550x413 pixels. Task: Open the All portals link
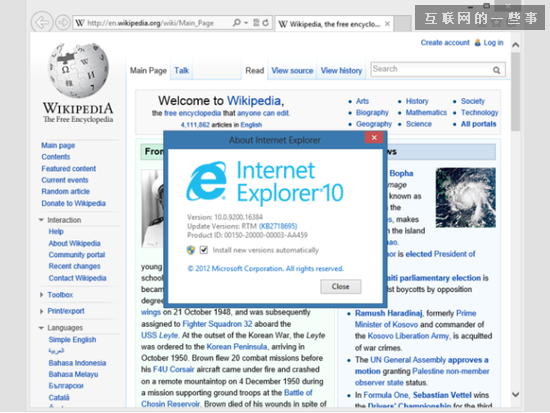click(478, 124)
